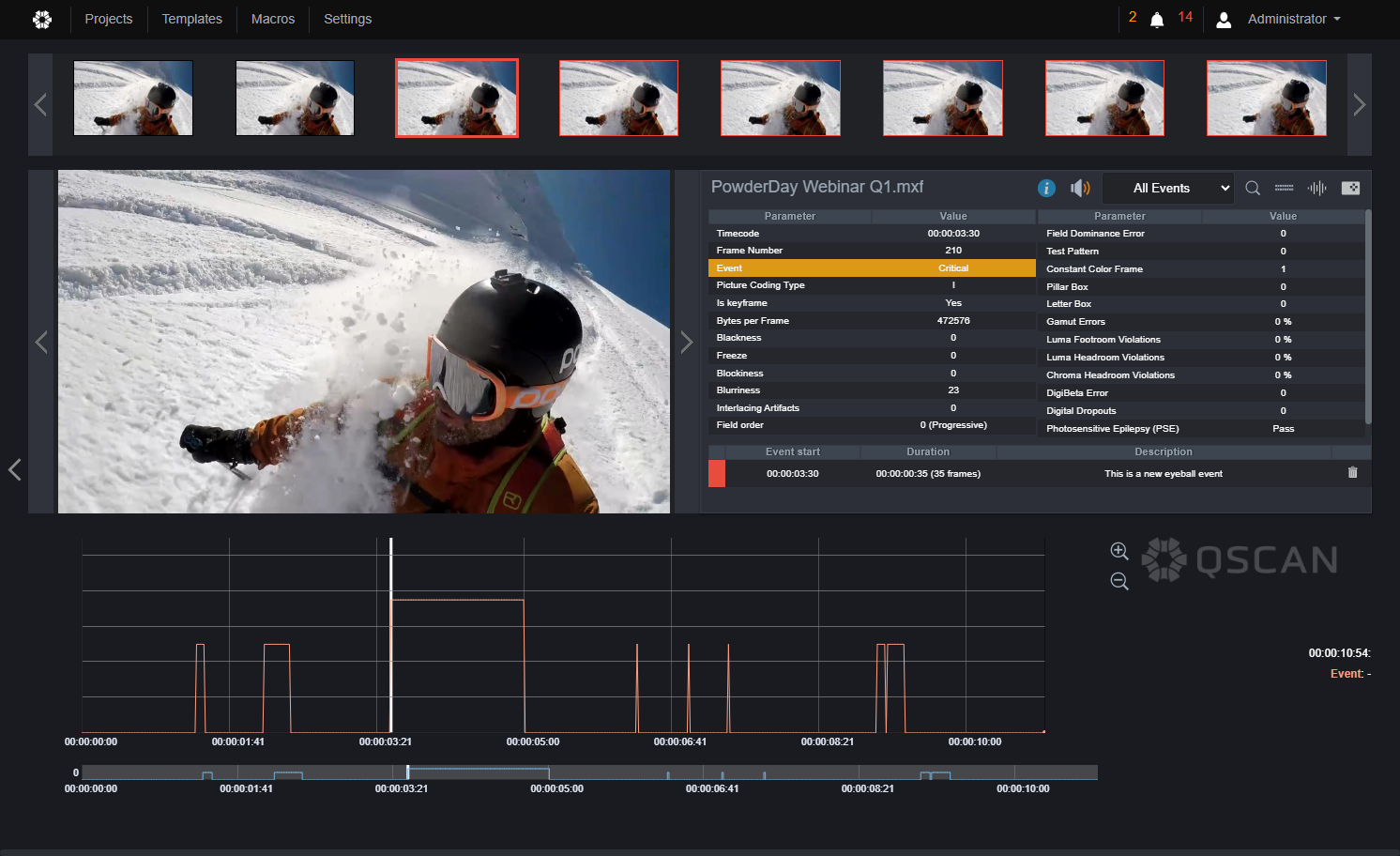Open the Settings menu
Image resolution: width=1400 pixels, height=856 pixels.
point(348,19)
